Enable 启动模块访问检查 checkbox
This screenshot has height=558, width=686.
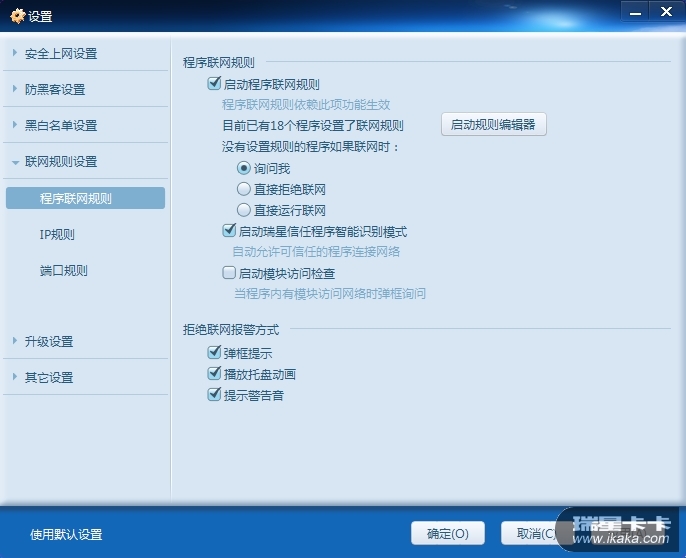tap(229, 273)
